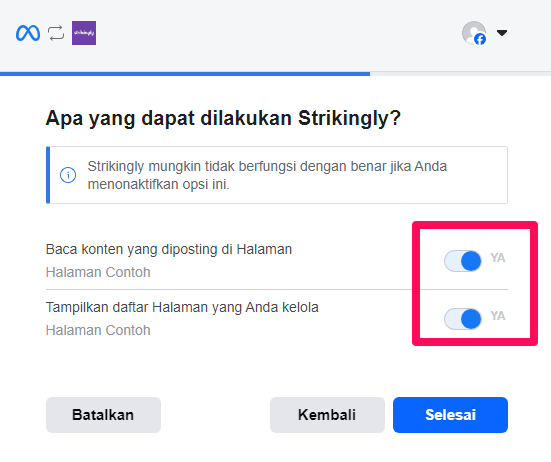Viewport: 551px width, 462px height.
Task: Click the 'Tampilkan daftar Halaman yang Anda kelola' label
Action: (x=182, y=307)
